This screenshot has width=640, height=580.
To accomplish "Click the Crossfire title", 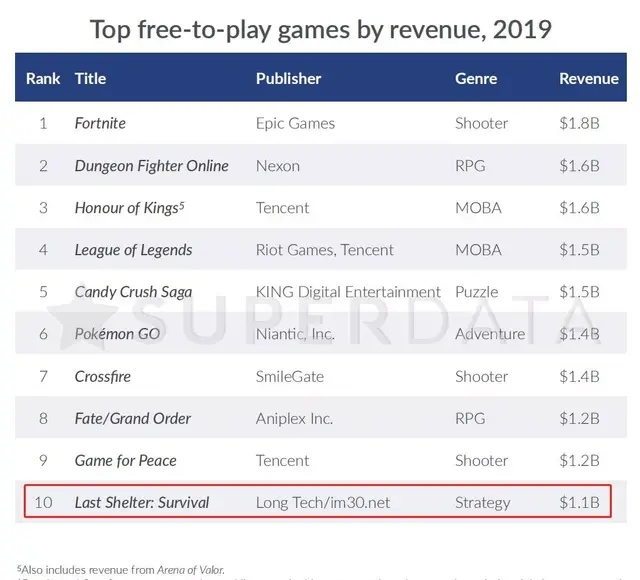I will click(102, 376).
